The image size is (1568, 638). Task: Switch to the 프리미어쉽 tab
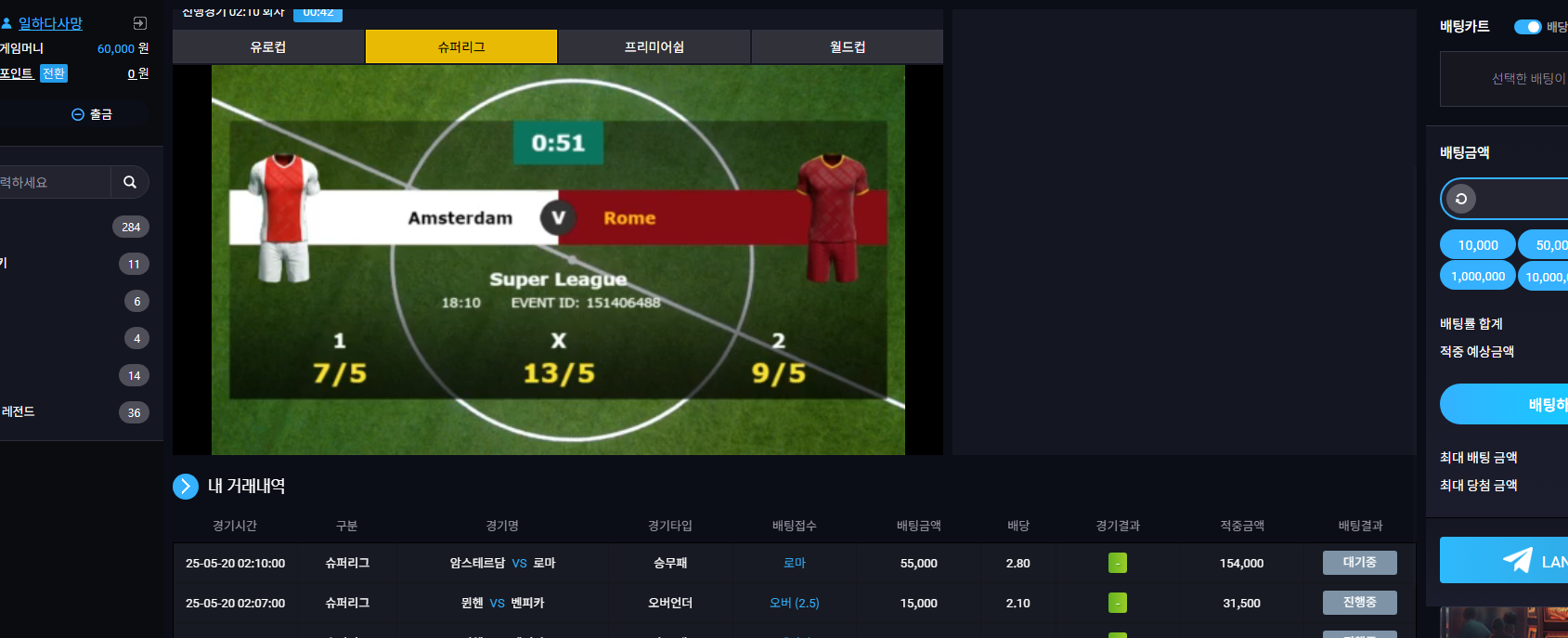[654, 46]
